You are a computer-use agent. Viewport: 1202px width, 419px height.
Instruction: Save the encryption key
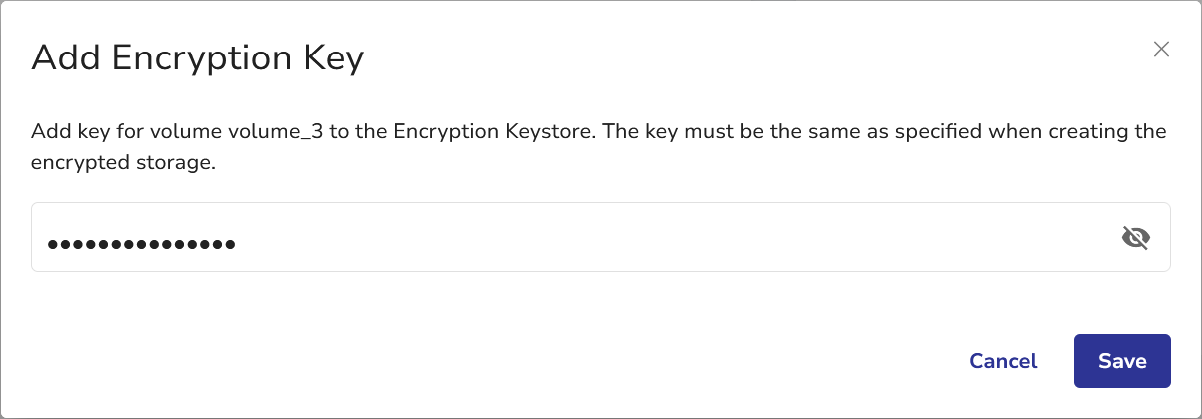pos(1121,361)
